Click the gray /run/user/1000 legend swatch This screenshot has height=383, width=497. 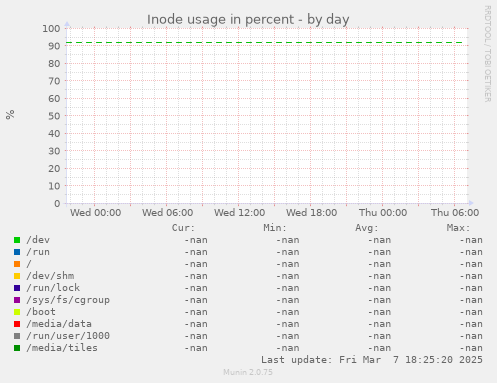coord(17,336)
